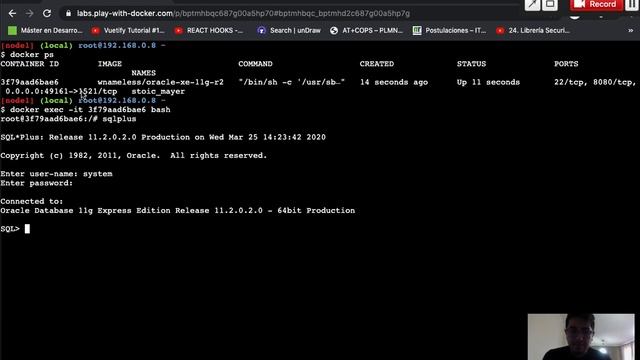
Task: Click the 'Copyright (c) 1982, 2011, Oracle' line
Action: (x=133, y=156)
